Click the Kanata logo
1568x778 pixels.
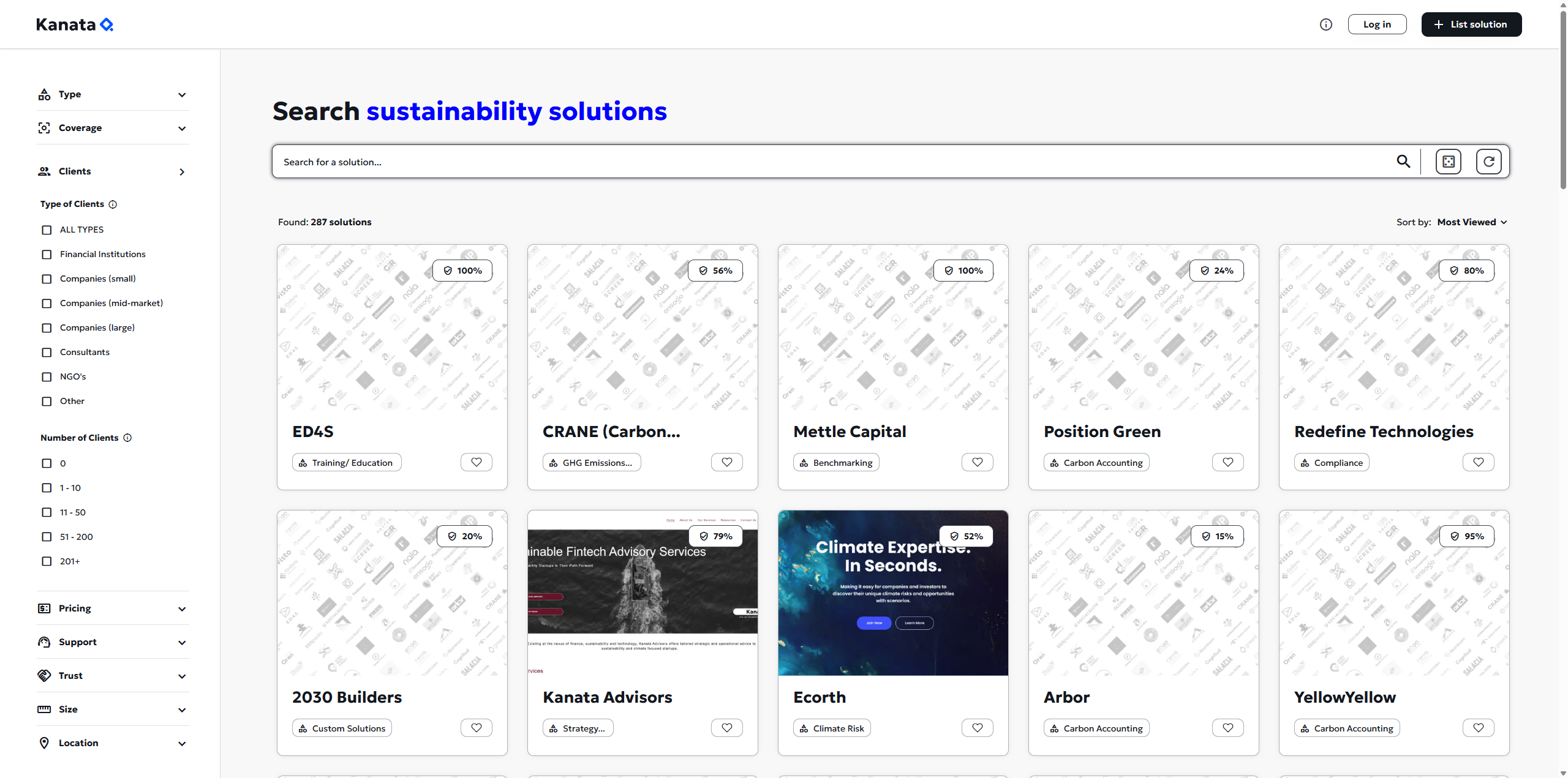[x=75, y=24]
